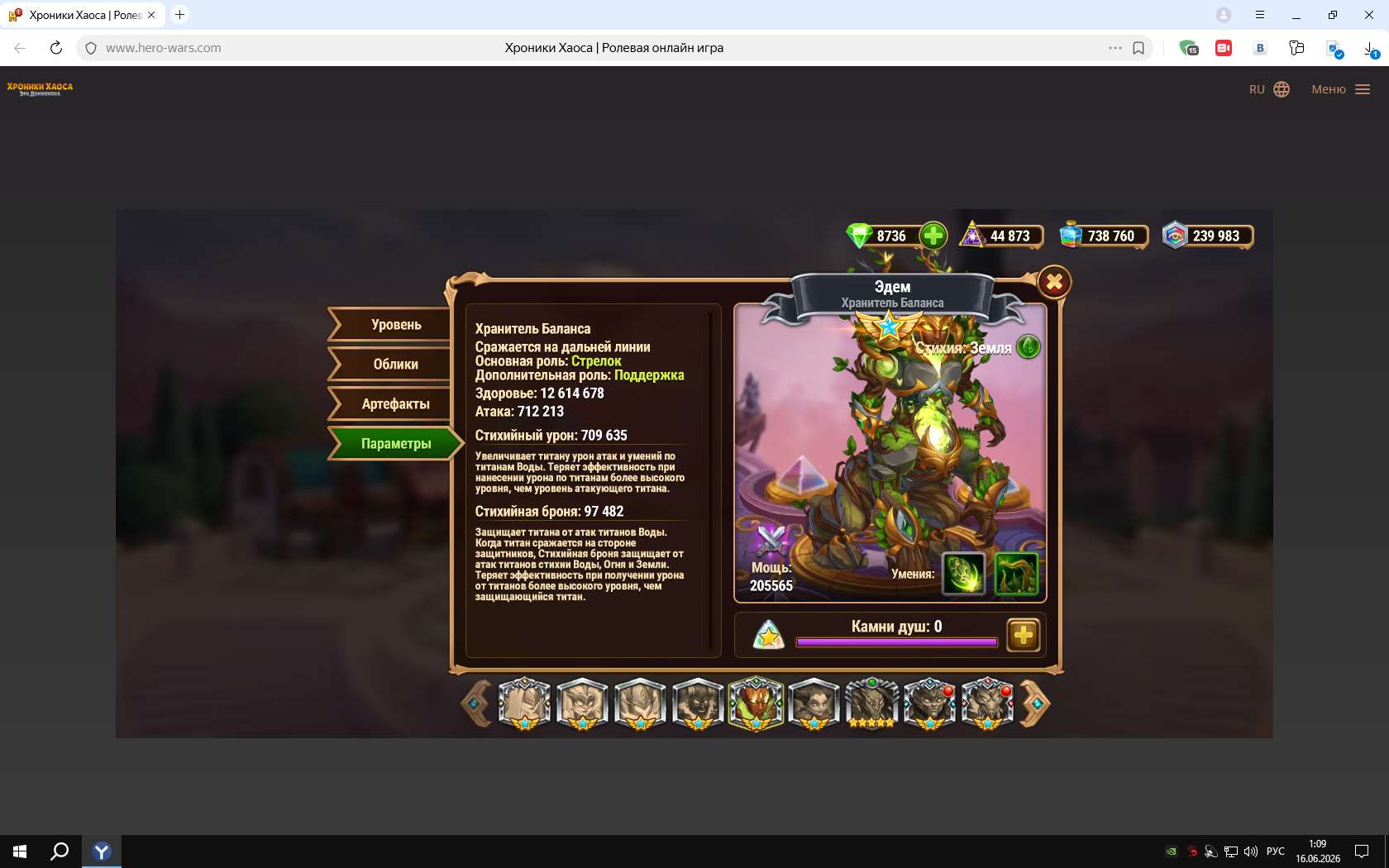Open the green shield extension with badge 15
The image size is (1389, 868).
coord(1189,48)
